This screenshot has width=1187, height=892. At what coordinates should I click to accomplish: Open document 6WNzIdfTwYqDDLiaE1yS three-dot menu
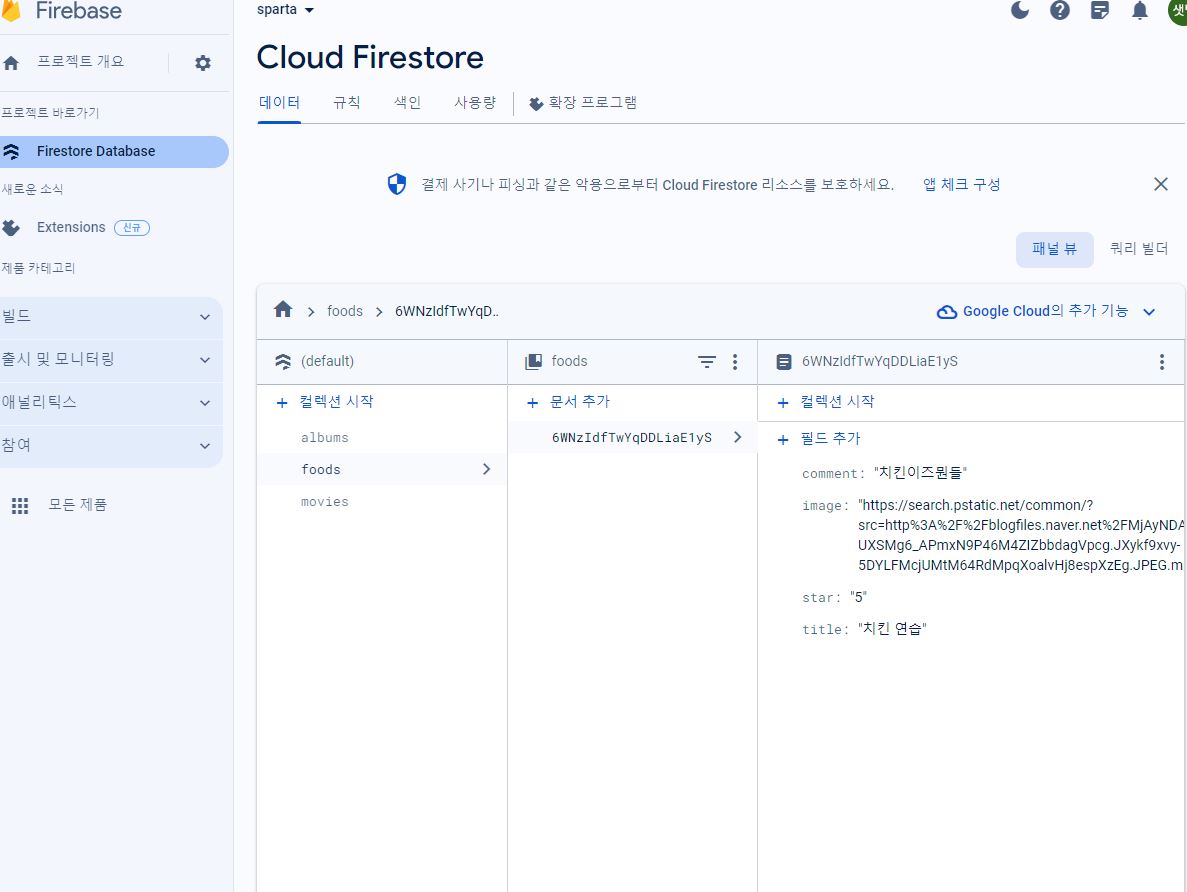[x=1161, y=362]
